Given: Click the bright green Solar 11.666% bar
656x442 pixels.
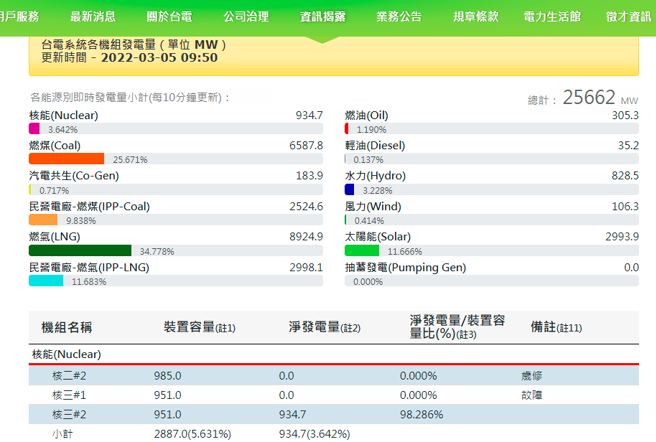Looking at the screenshot, I should [362, 250].
